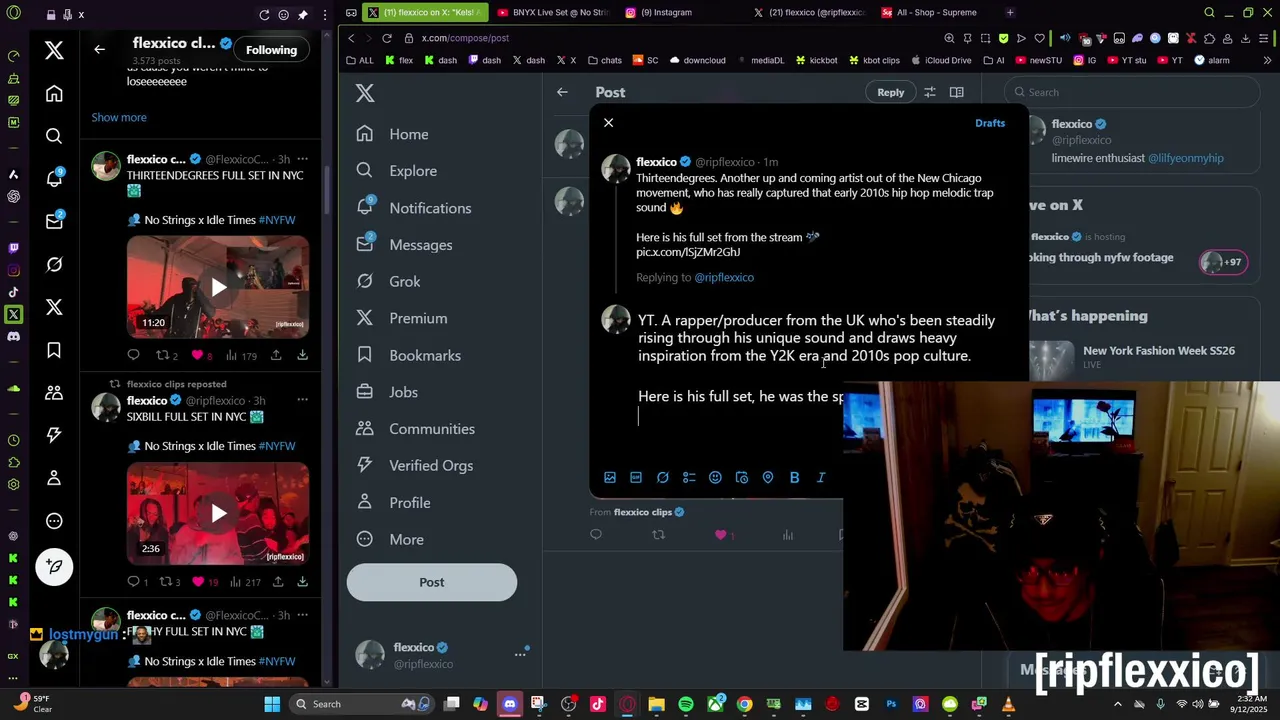Add media image to the post
1280x720 pixels.
[610, 478]
